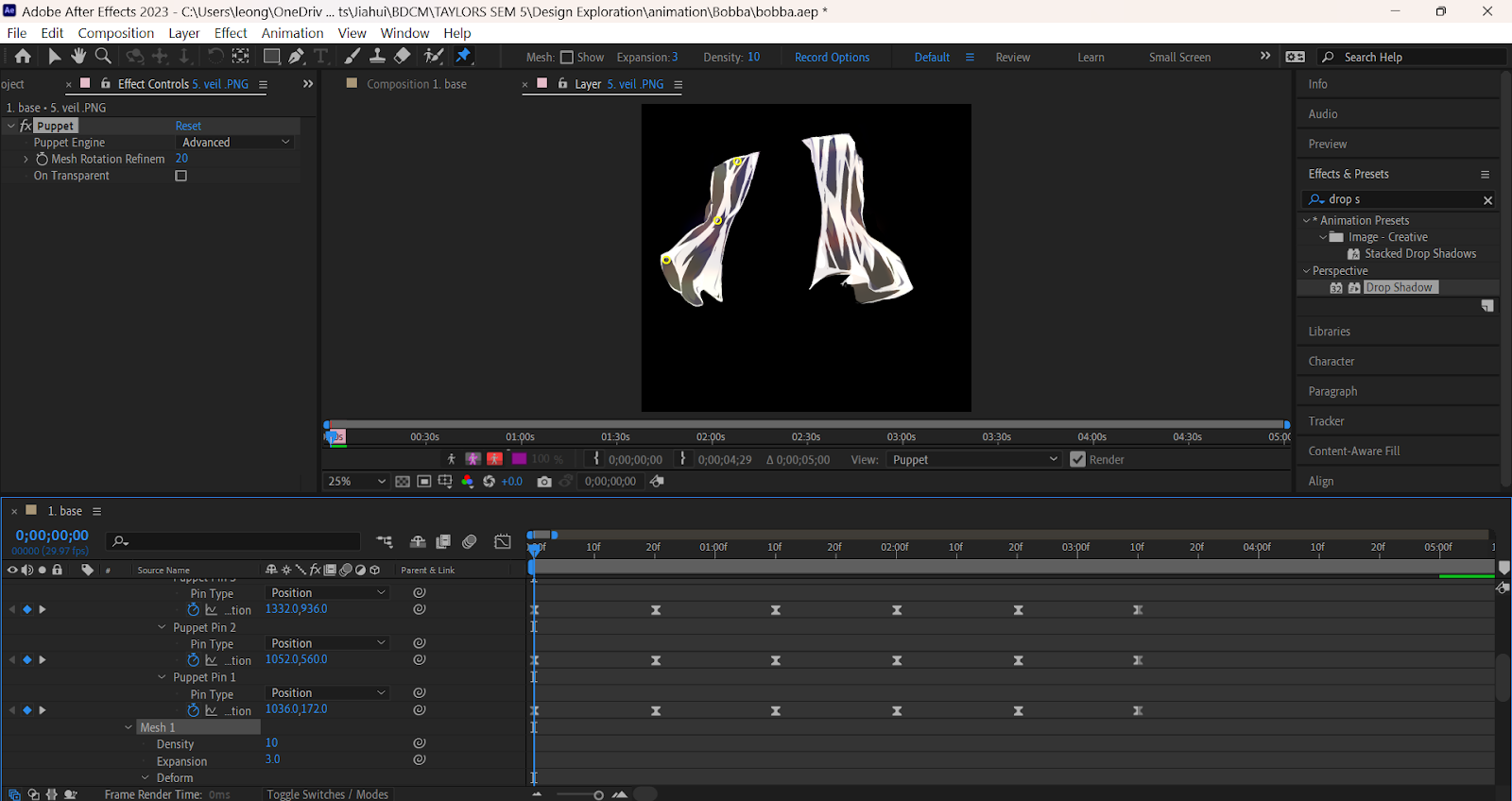
Task: Select the Pen tool
Action: point(297,57)
